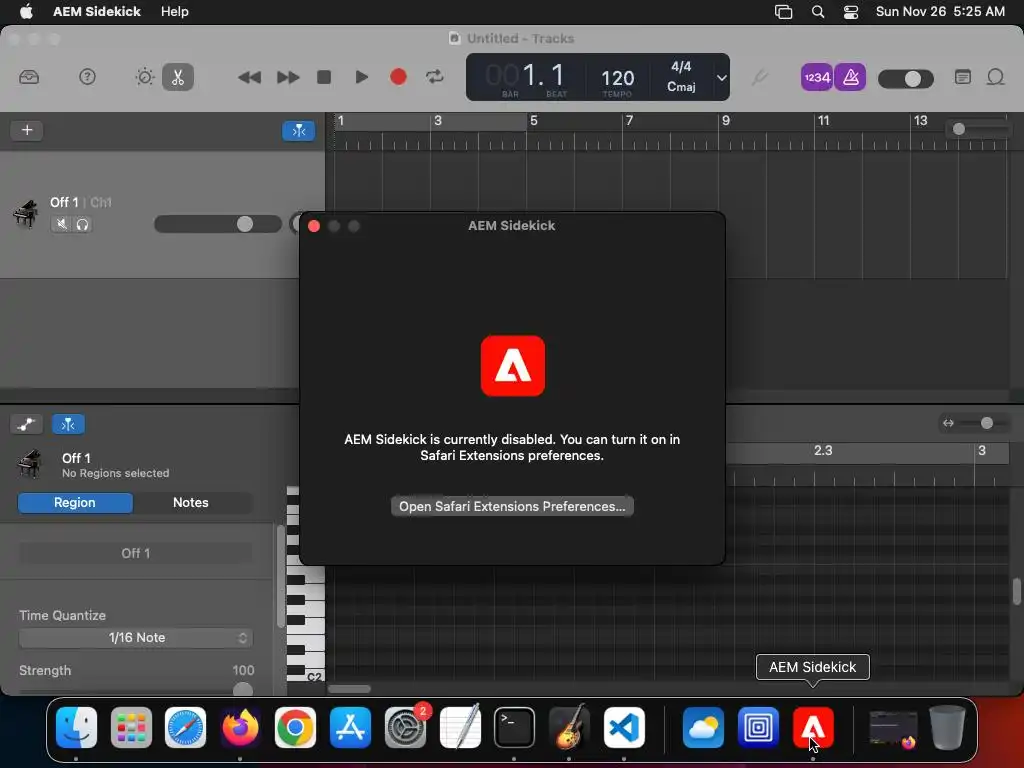
Task: Open GarageBand Quick Help button
Action: [x=87, y=77]
